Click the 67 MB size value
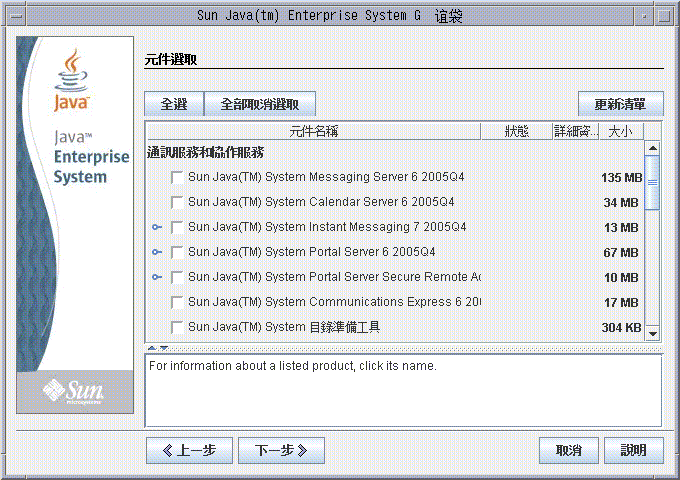The width and height of the screenshot is (680, 480). 621,252
